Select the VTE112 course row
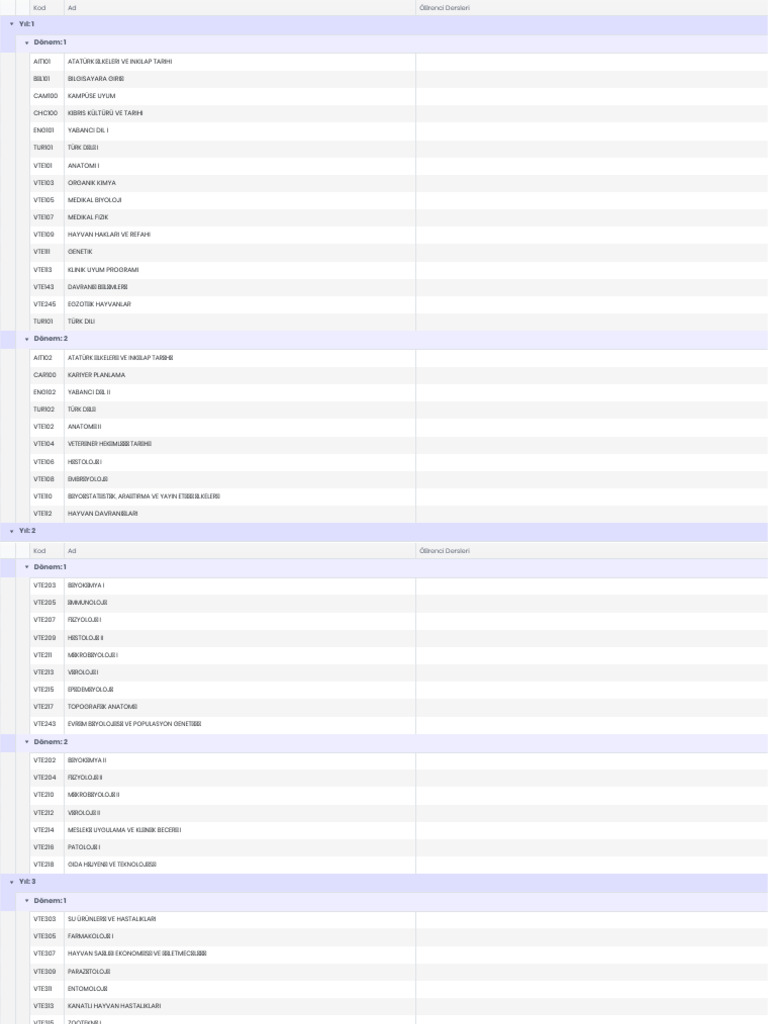Image resolution: width=768 pixels, height=1024 pixels. pos(398,514)
